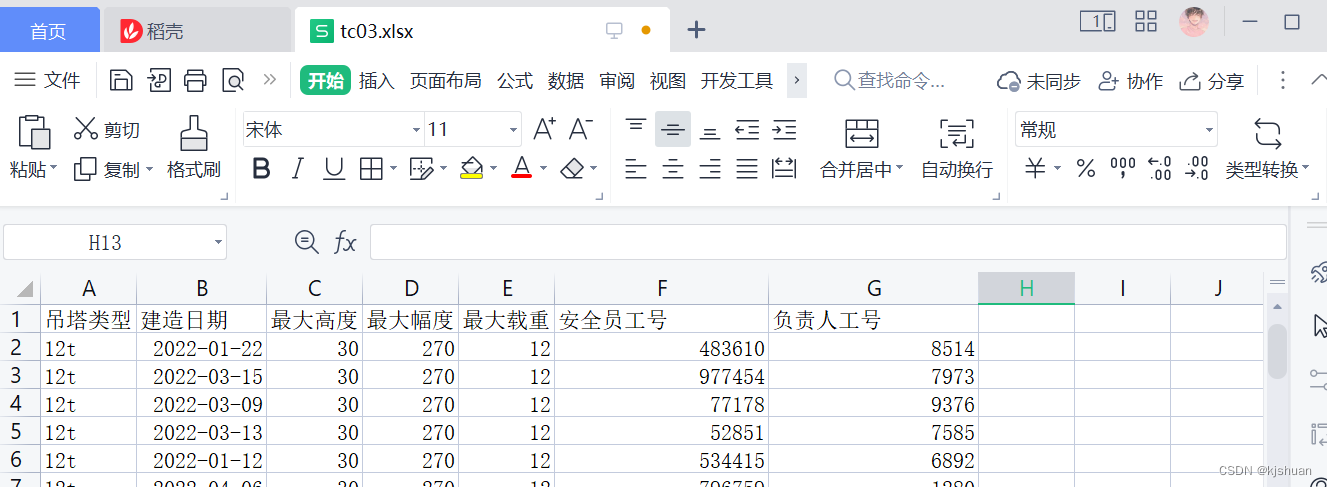Click increase indent icon
Image resolution: width=1327 pixels, height=487 pixels.
tap(785, 129)
